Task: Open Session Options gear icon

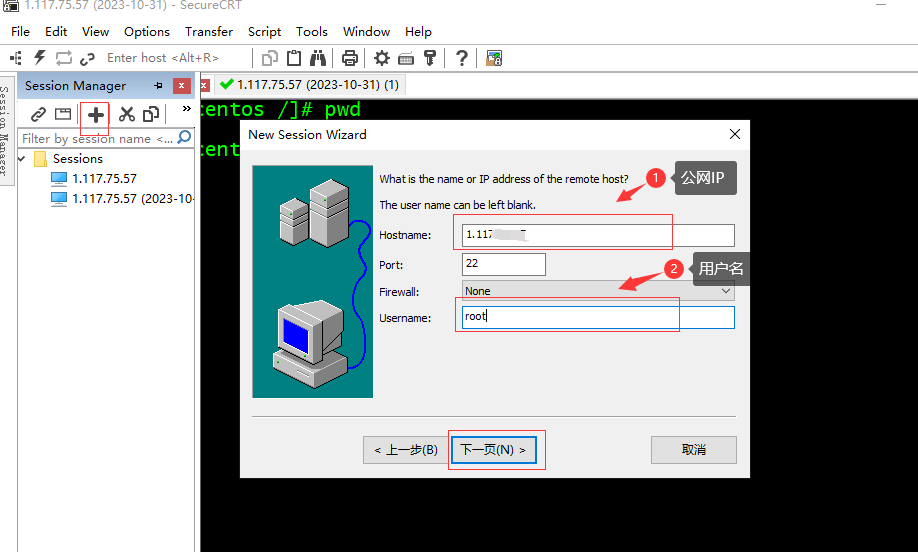Action: point(382,58)
